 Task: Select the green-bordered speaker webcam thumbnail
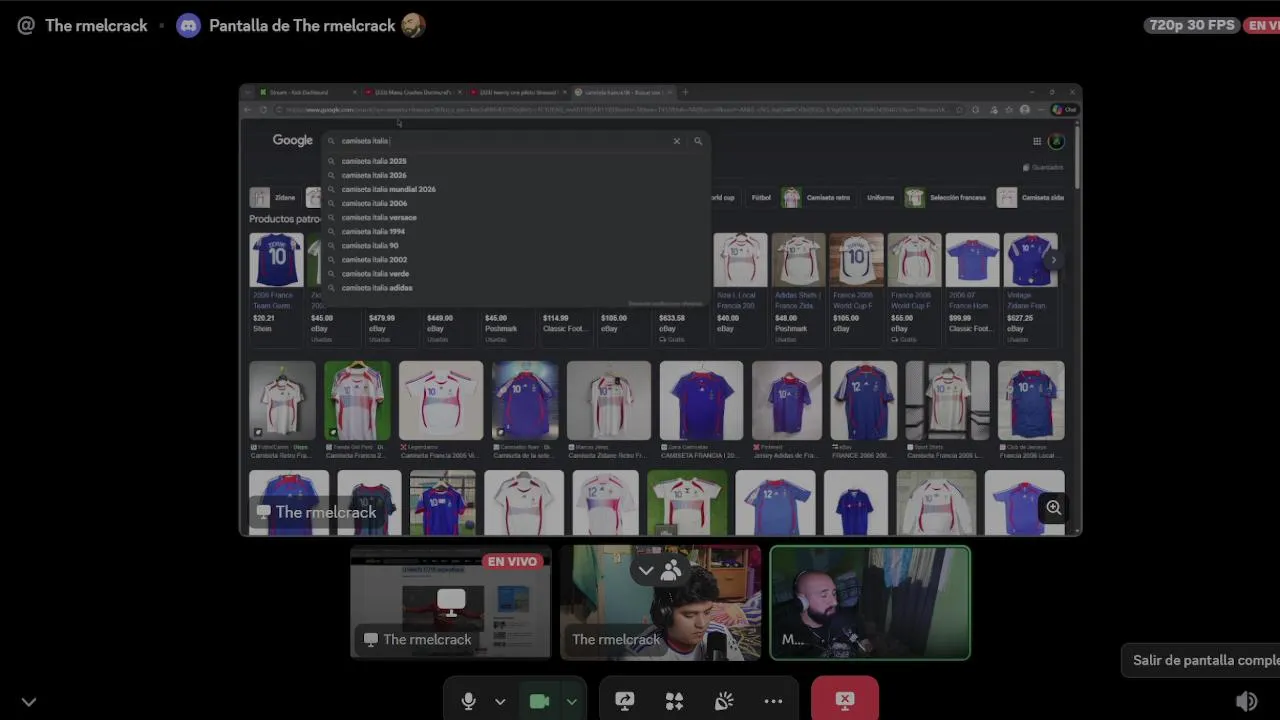870,602
